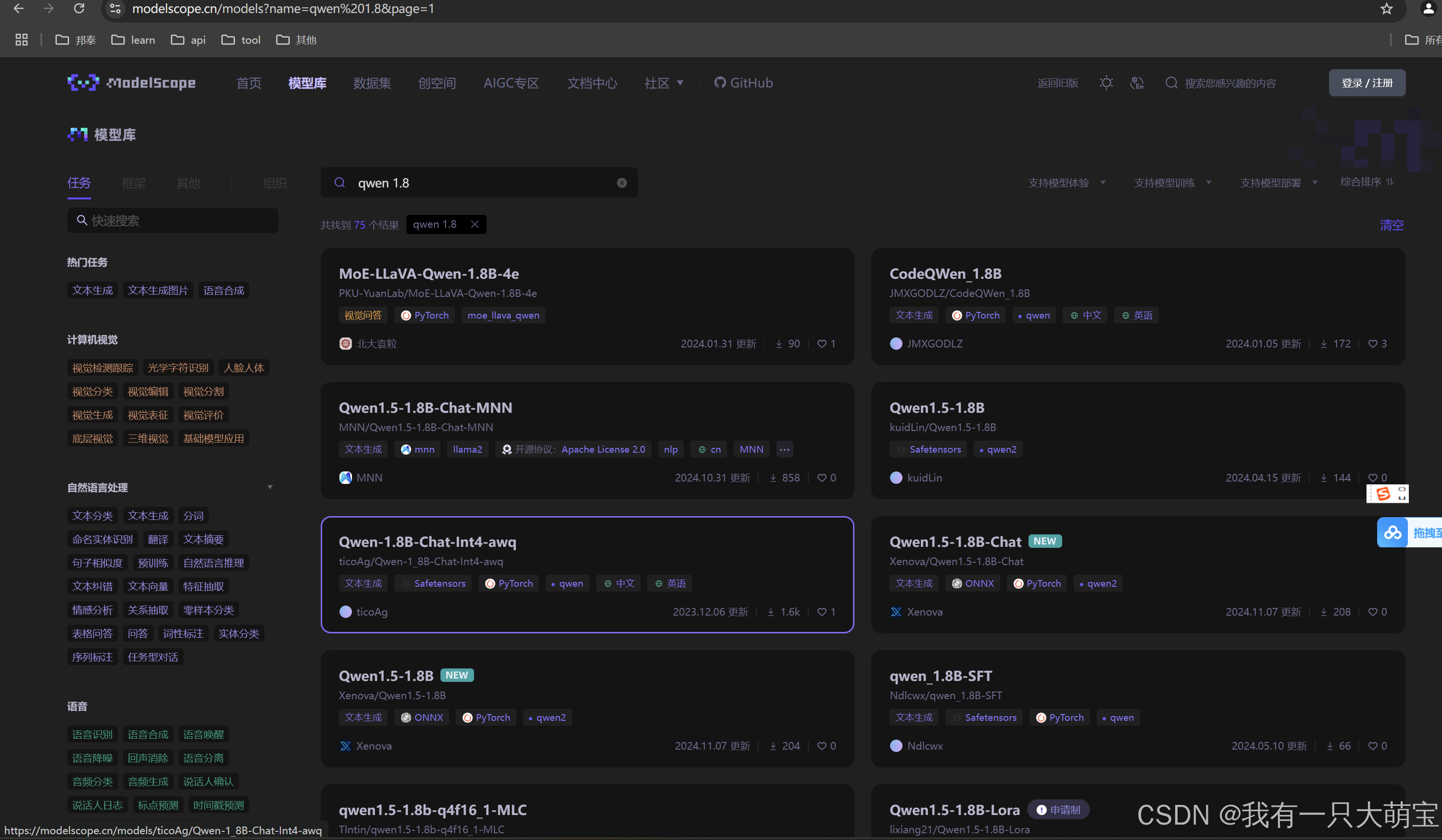Screen dimensions: 1442x840
Task: Click the more tags ellipsis on Qwen1.5-1.8B-Chat-MNN
Action: coord(784,449)
